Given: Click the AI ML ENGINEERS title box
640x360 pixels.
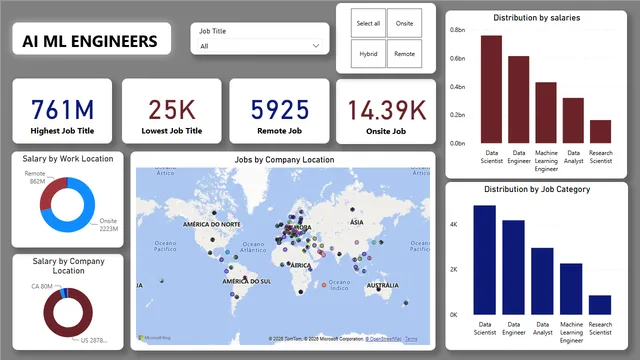Looking at the screenshot, I should tap(91, 39).
